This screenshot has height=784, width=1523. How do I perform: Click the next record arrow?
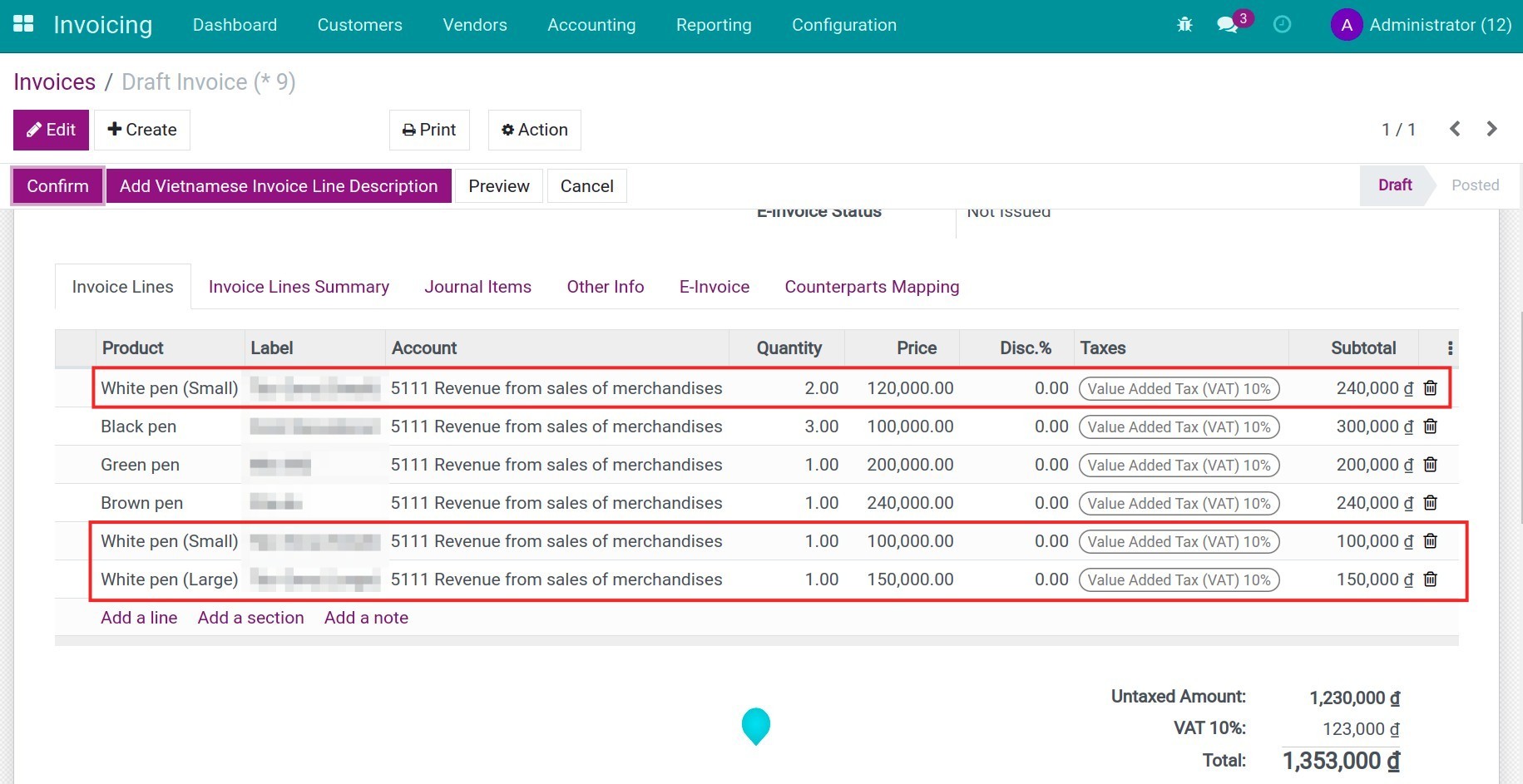[x=1491, y=129]
